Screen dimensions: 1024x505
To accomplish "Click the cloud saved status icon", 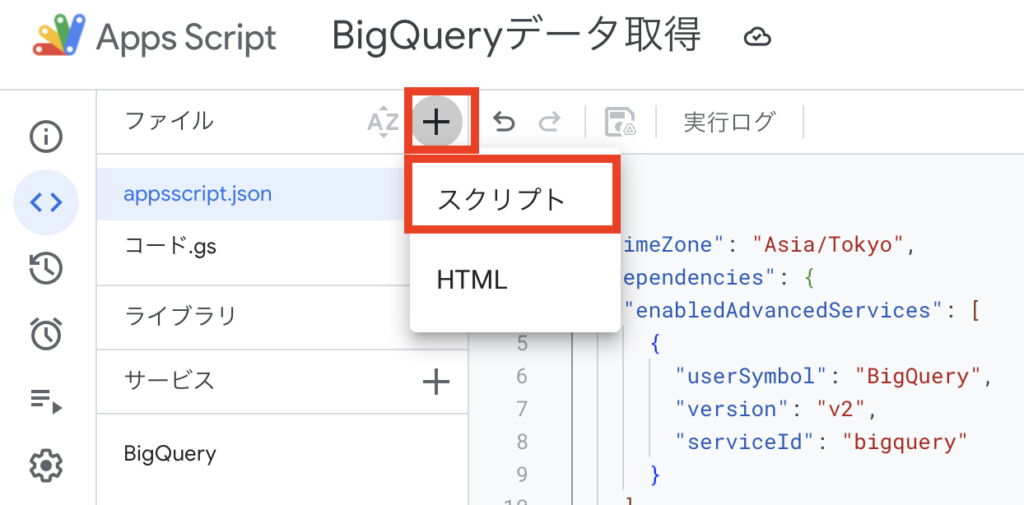I will [758, 37].
